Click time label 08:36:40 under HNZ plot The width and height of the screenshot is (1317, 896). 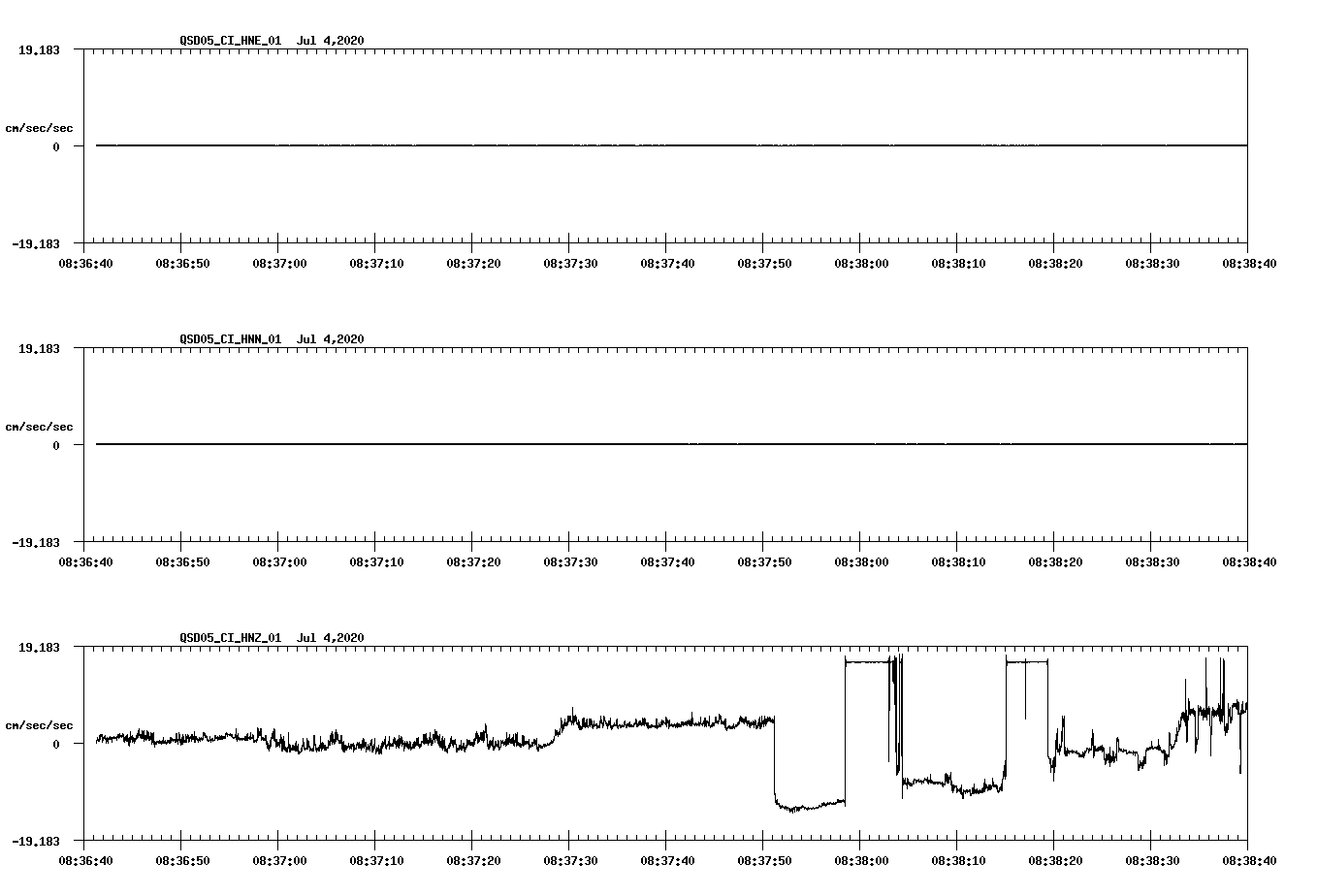click(85, 861)
